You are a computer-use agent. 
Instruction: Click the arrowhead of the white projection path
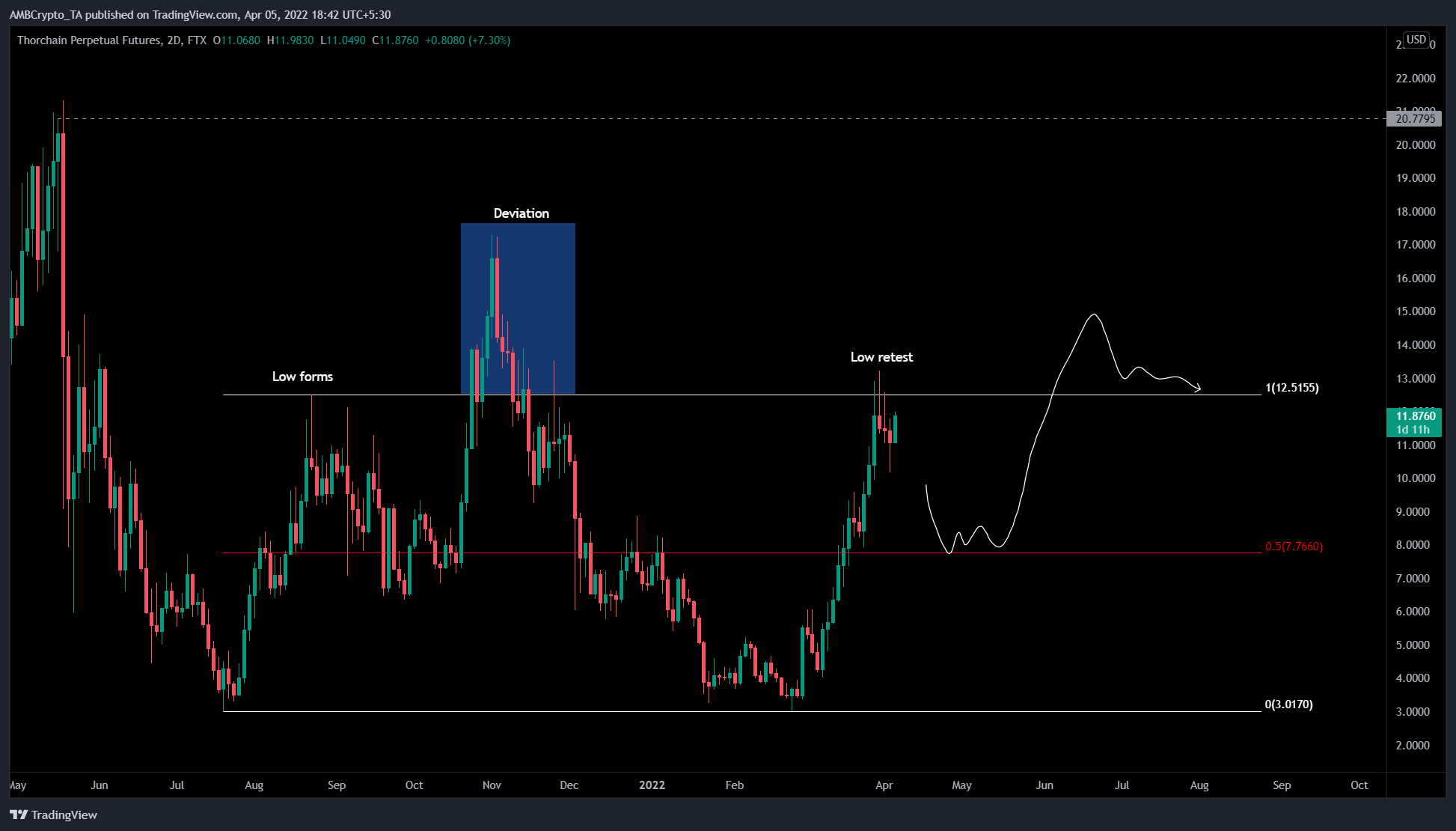1197,388
